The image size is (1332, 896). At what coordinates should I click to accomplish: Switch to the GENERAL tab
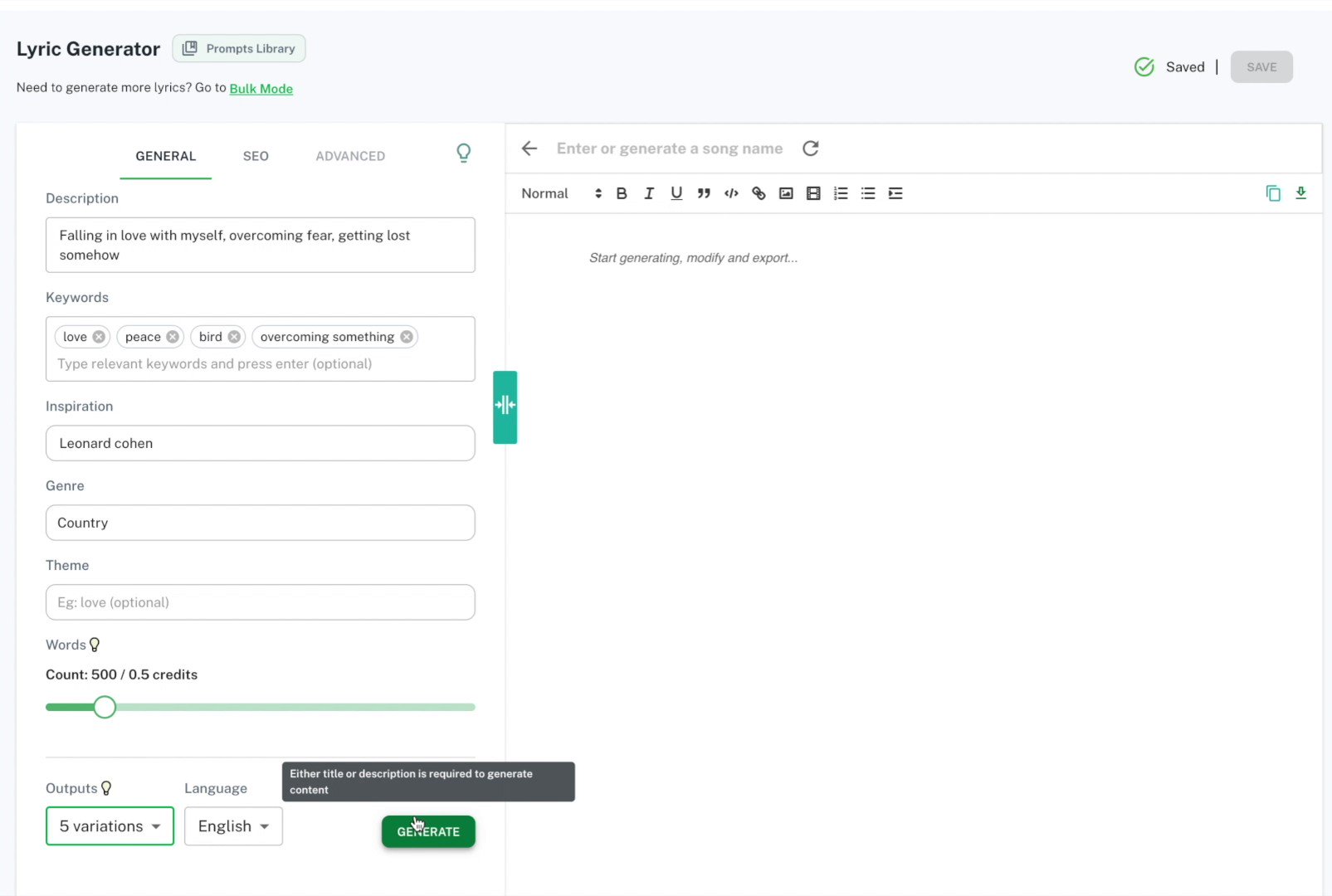point(166,156)
